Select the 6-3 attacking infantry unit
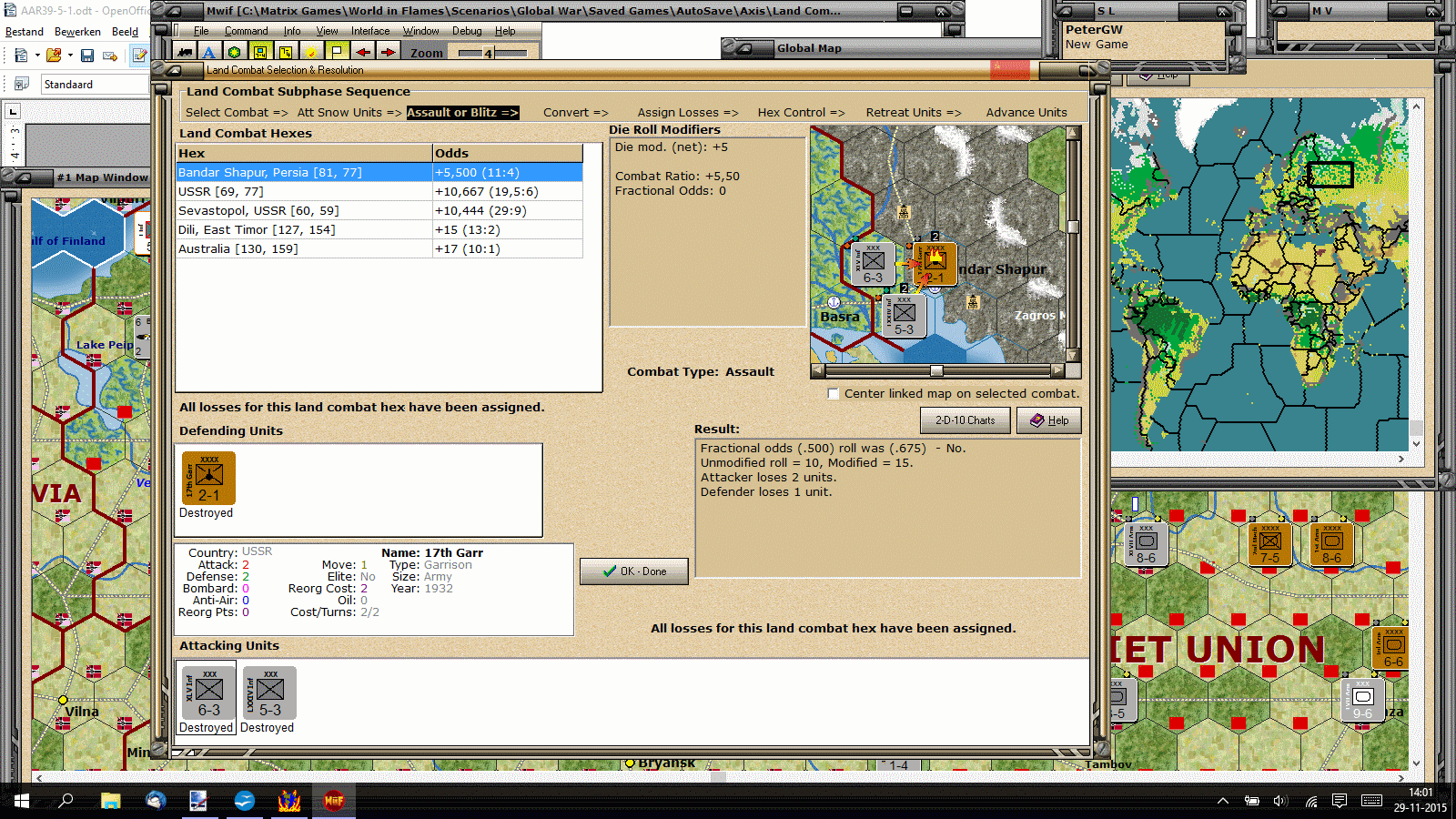Screen dimensions: 1456x819 [x=208, y=693]
